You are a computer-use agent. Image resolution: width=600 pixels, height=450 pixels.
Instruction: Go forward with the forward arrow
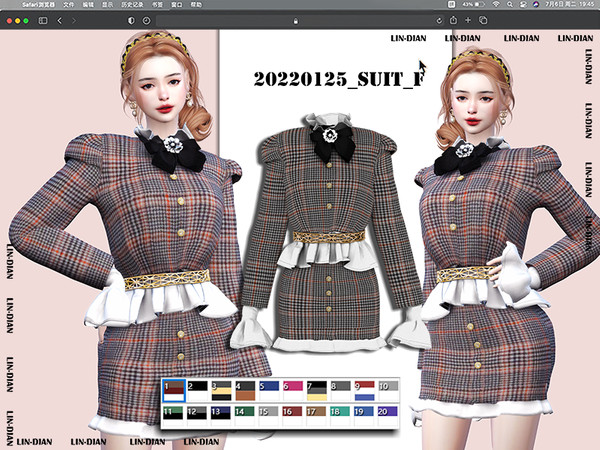(74, 20)
